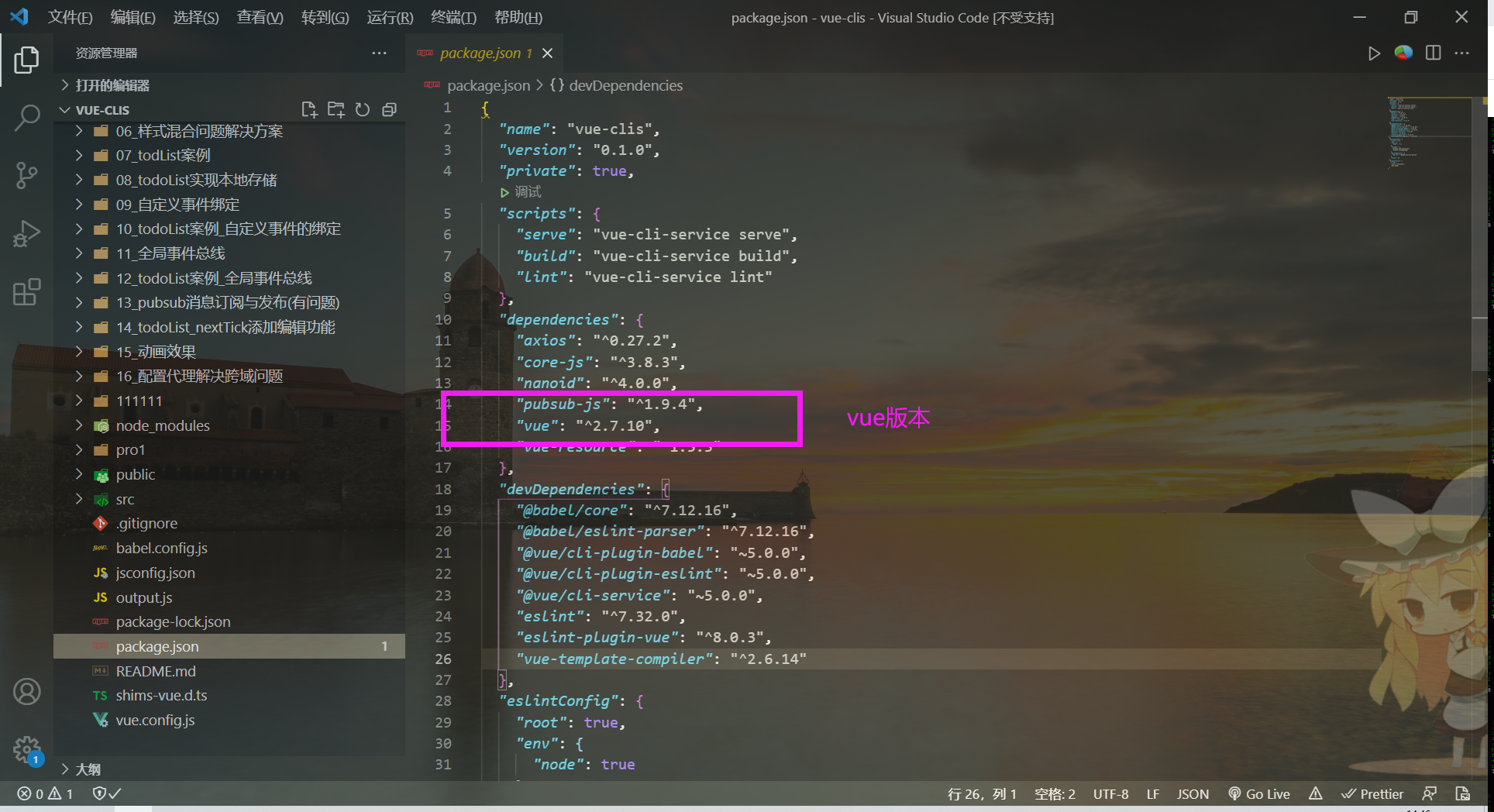Change end of line sequence LF

[x=1153, y=793]
